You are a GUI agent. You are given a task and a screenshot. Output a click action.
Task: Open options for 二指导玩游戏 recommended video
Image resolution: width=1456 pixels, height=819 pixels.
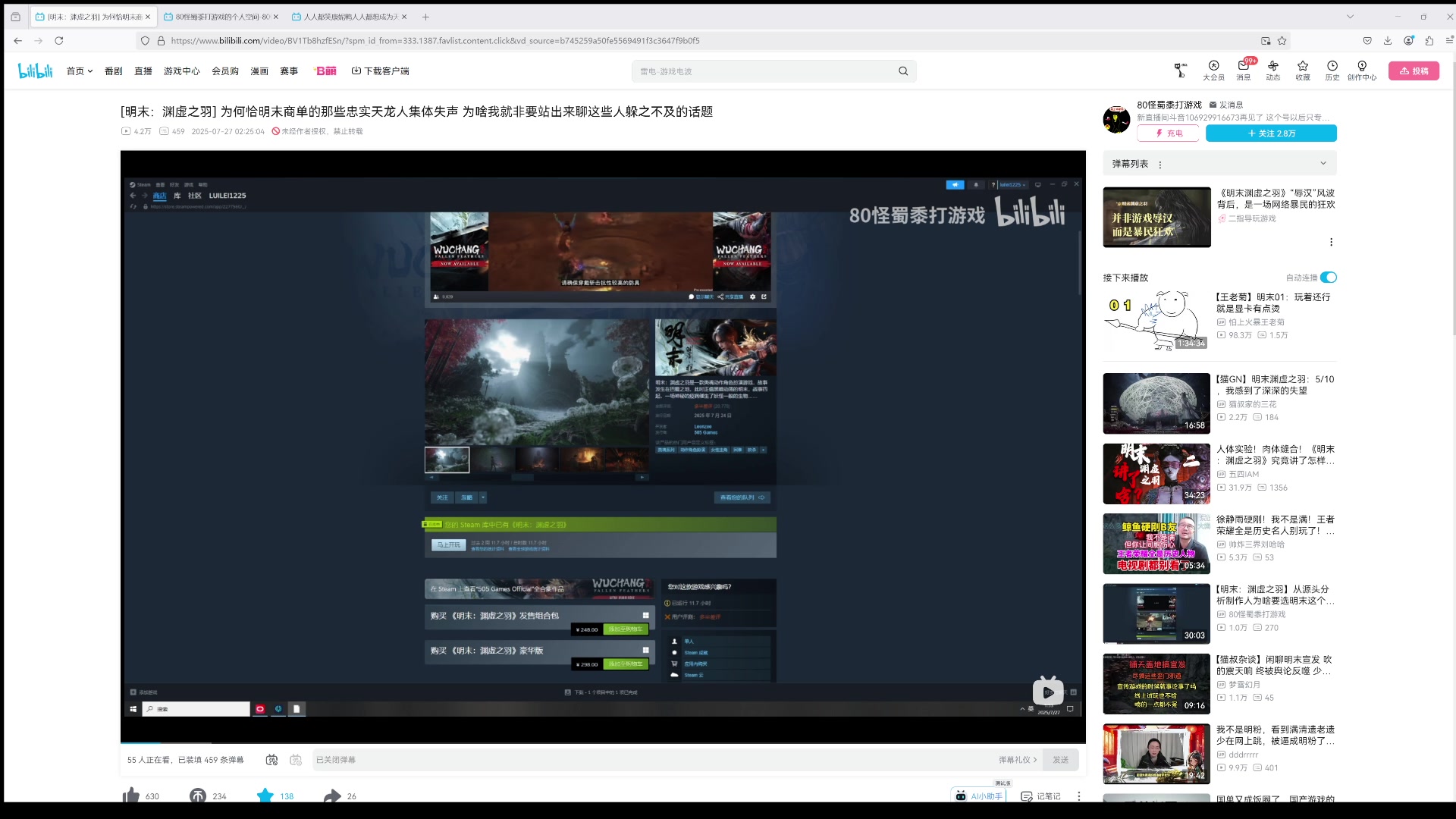pos(1331,242)
